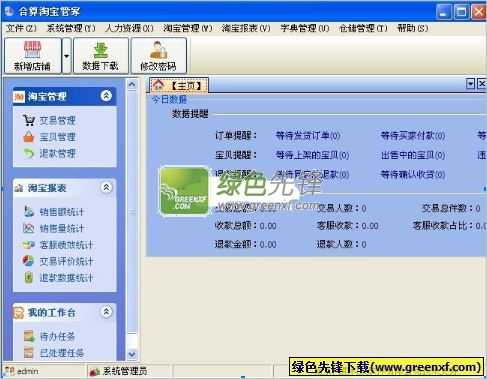Click 等待发货订单(0) link
487x379 pixels.
[x=308, y=136]
